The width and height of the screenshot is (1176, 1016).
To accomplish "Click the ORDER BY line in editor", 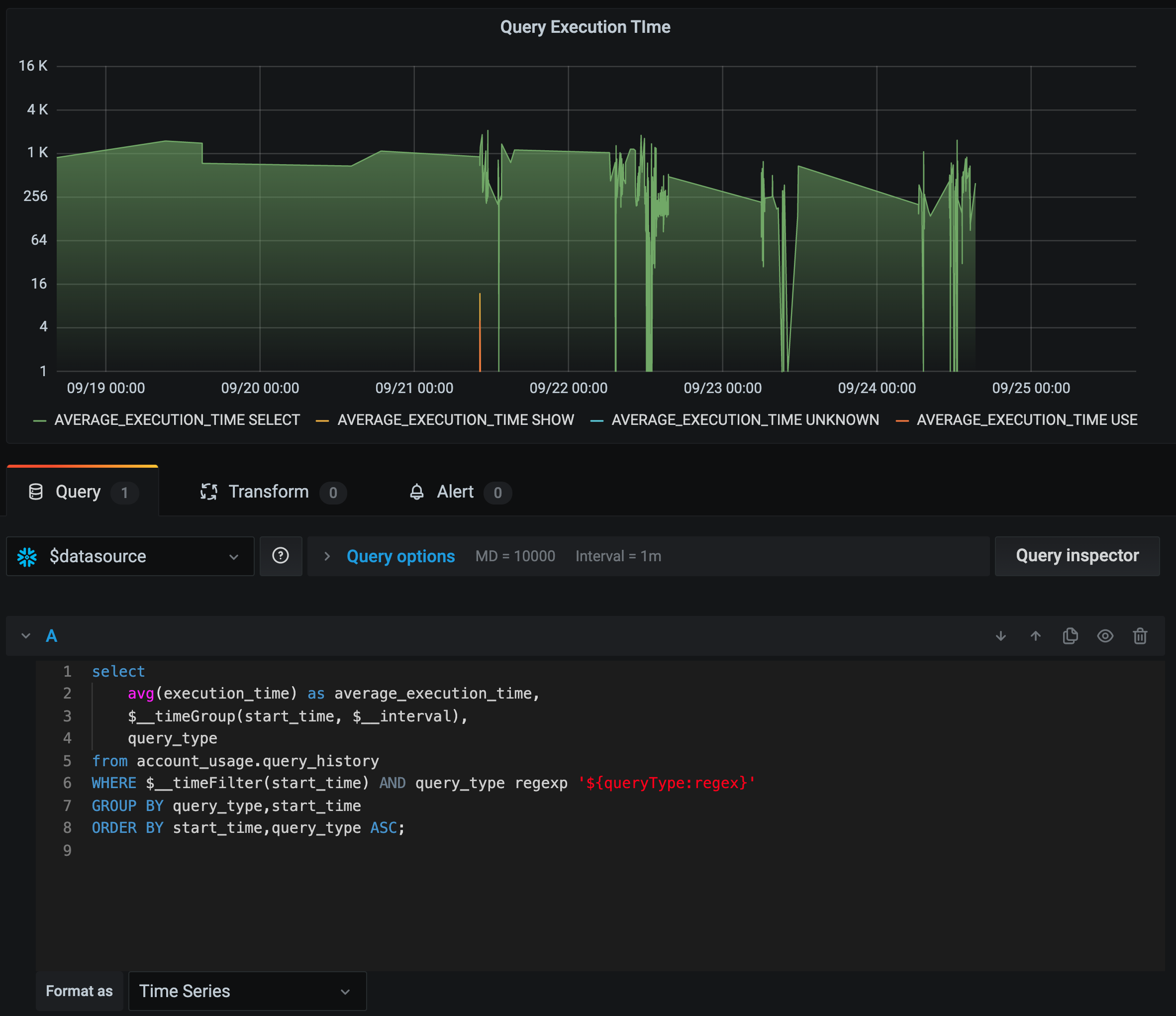I will 249,828.
